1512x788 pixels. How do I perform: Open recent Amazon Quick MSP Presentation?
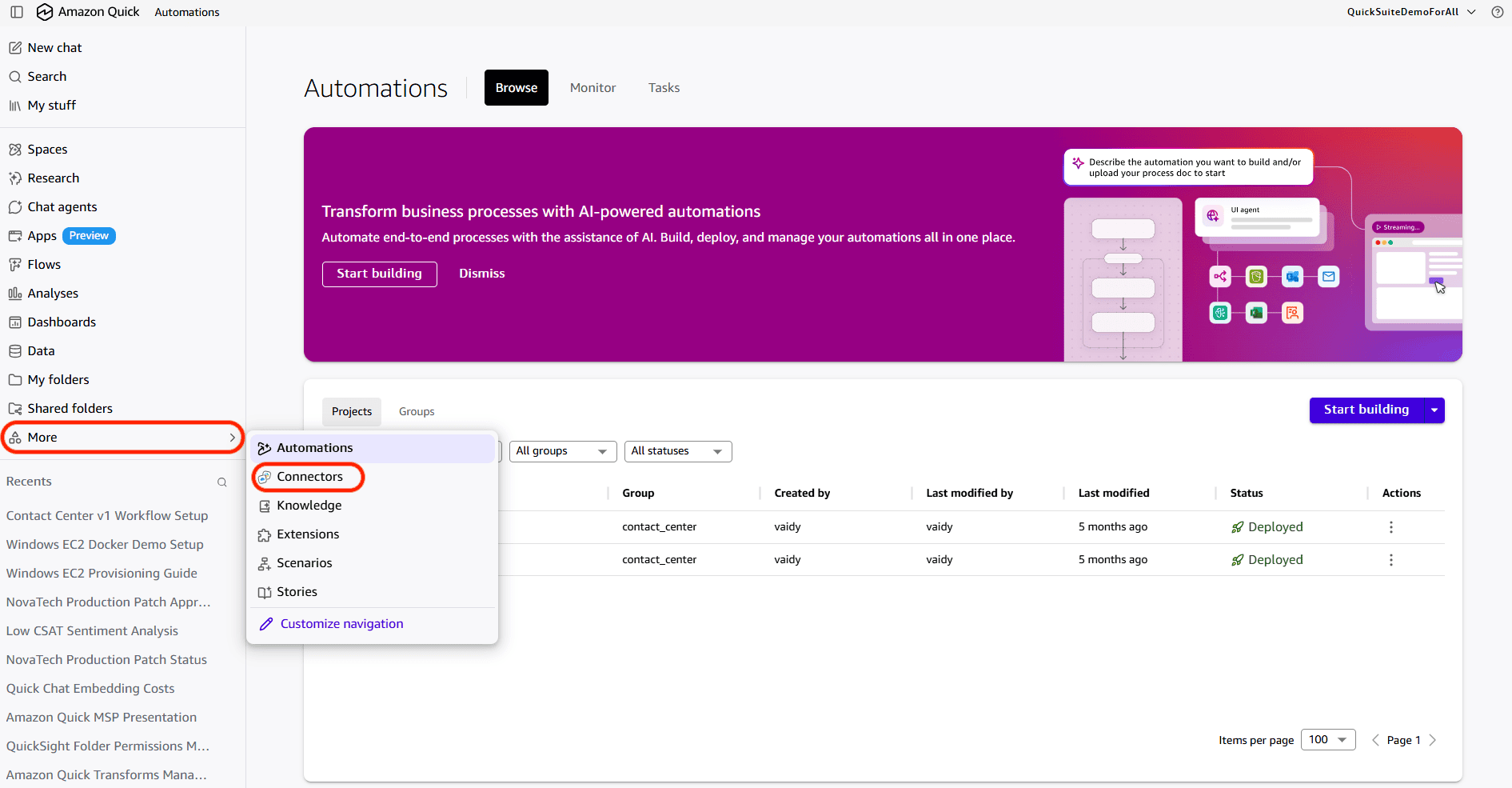(x=102, y=718)
